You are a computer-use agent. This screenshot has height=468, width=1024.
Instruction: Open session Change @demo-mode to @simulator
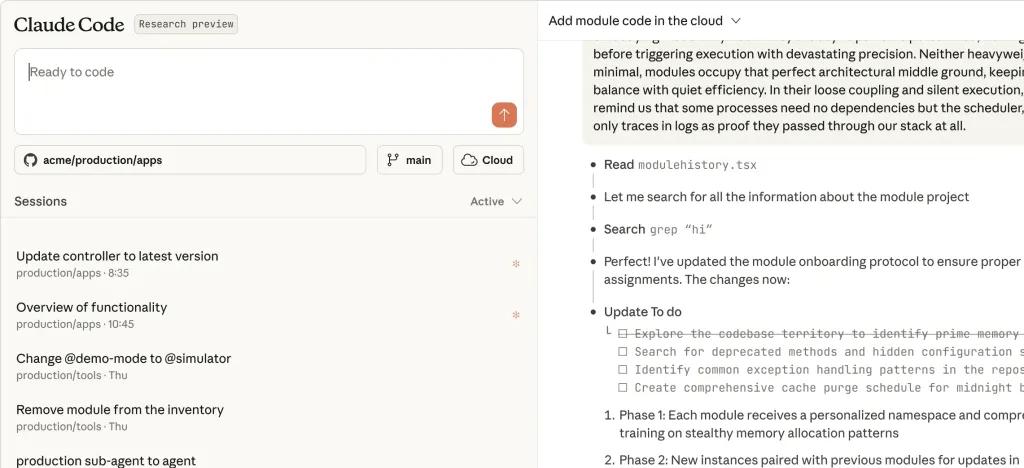pyautogui.click(x=268, y=366)
